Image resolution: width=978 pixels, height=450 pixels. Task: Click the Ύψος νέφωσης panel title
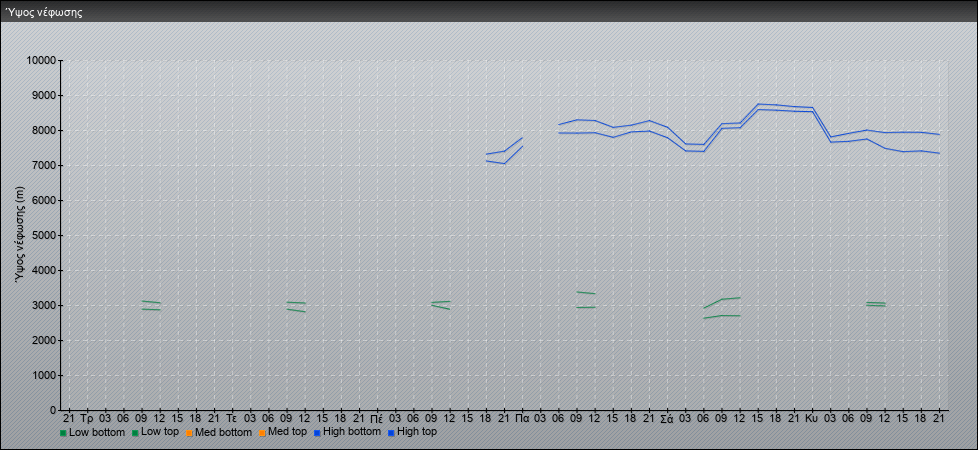pyautogui.click(x=43, y=13)
